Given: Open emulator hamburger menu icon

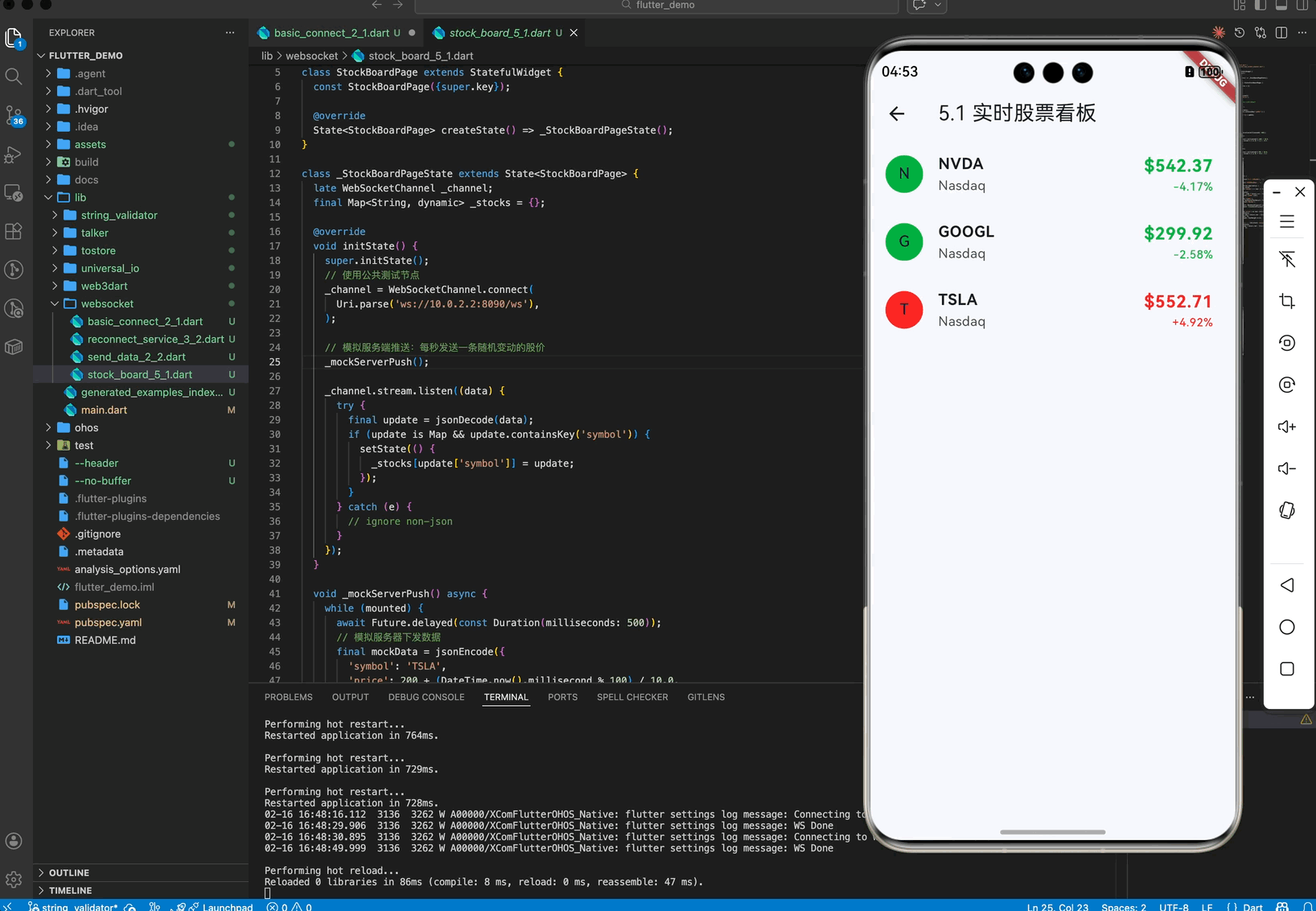Looking at the screenshot, I should click(1287, 221).
